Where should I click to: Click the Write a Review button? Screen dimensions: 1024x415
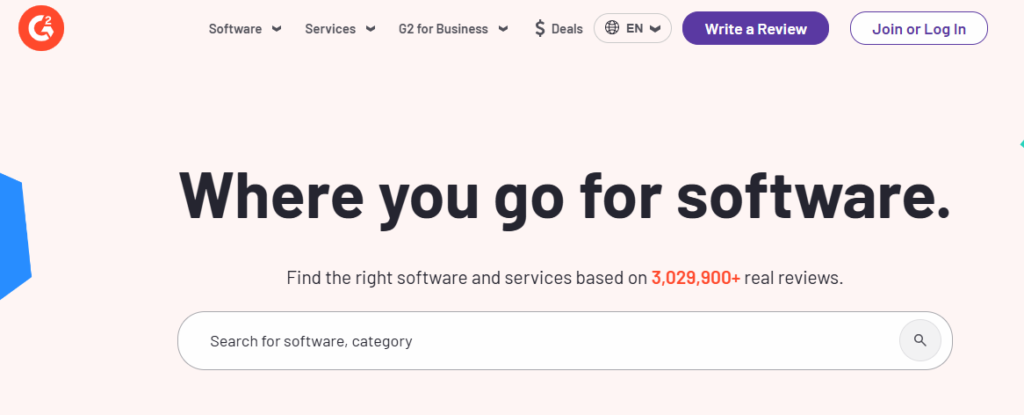756,29
